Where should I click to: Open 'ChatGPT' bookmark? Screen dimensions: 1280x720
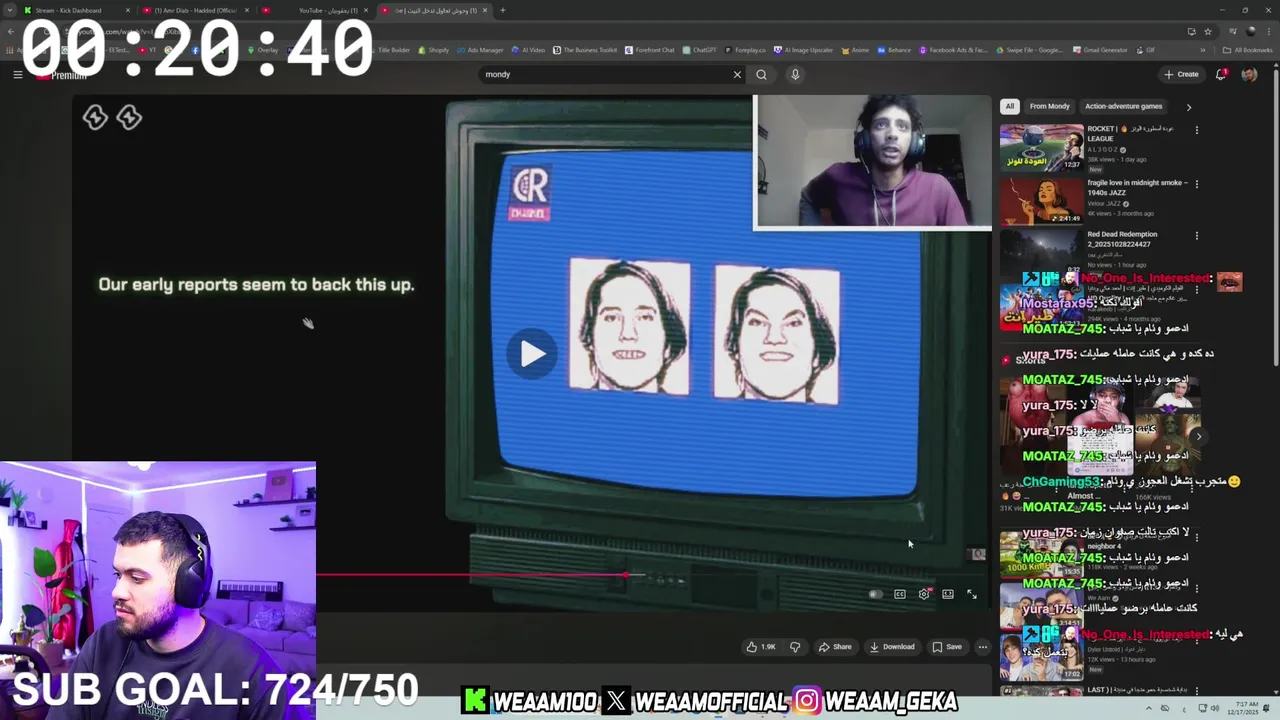700,50
